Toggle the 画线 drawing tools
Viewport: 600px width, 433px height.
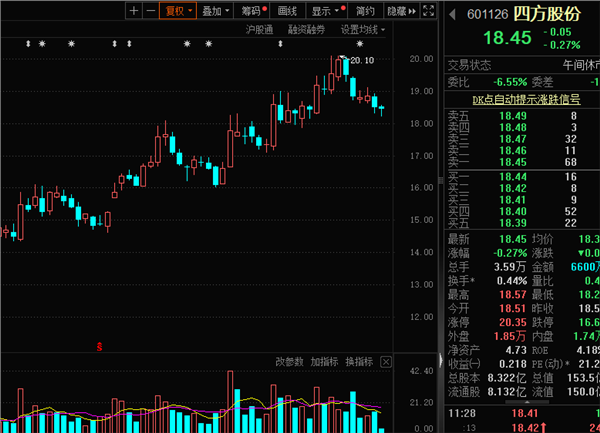pos(287,11)
